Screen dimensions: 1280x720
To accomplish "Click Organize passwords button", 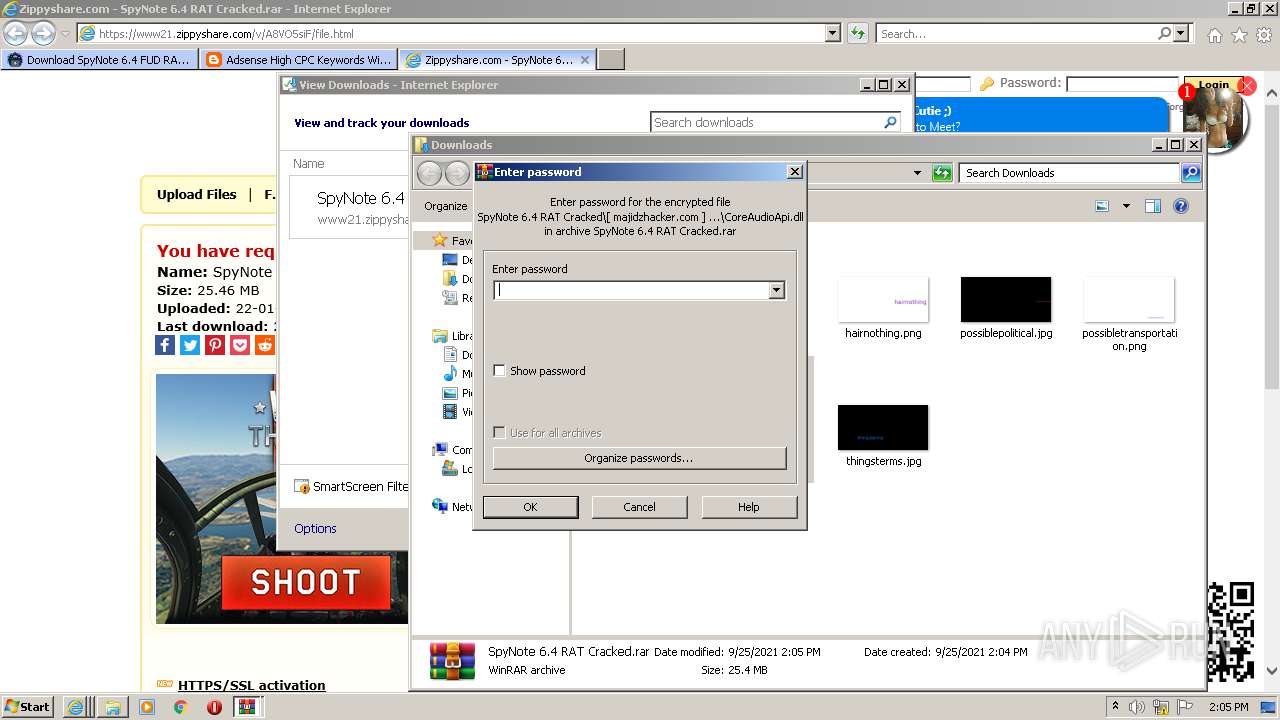I will [x=639, y=458].
